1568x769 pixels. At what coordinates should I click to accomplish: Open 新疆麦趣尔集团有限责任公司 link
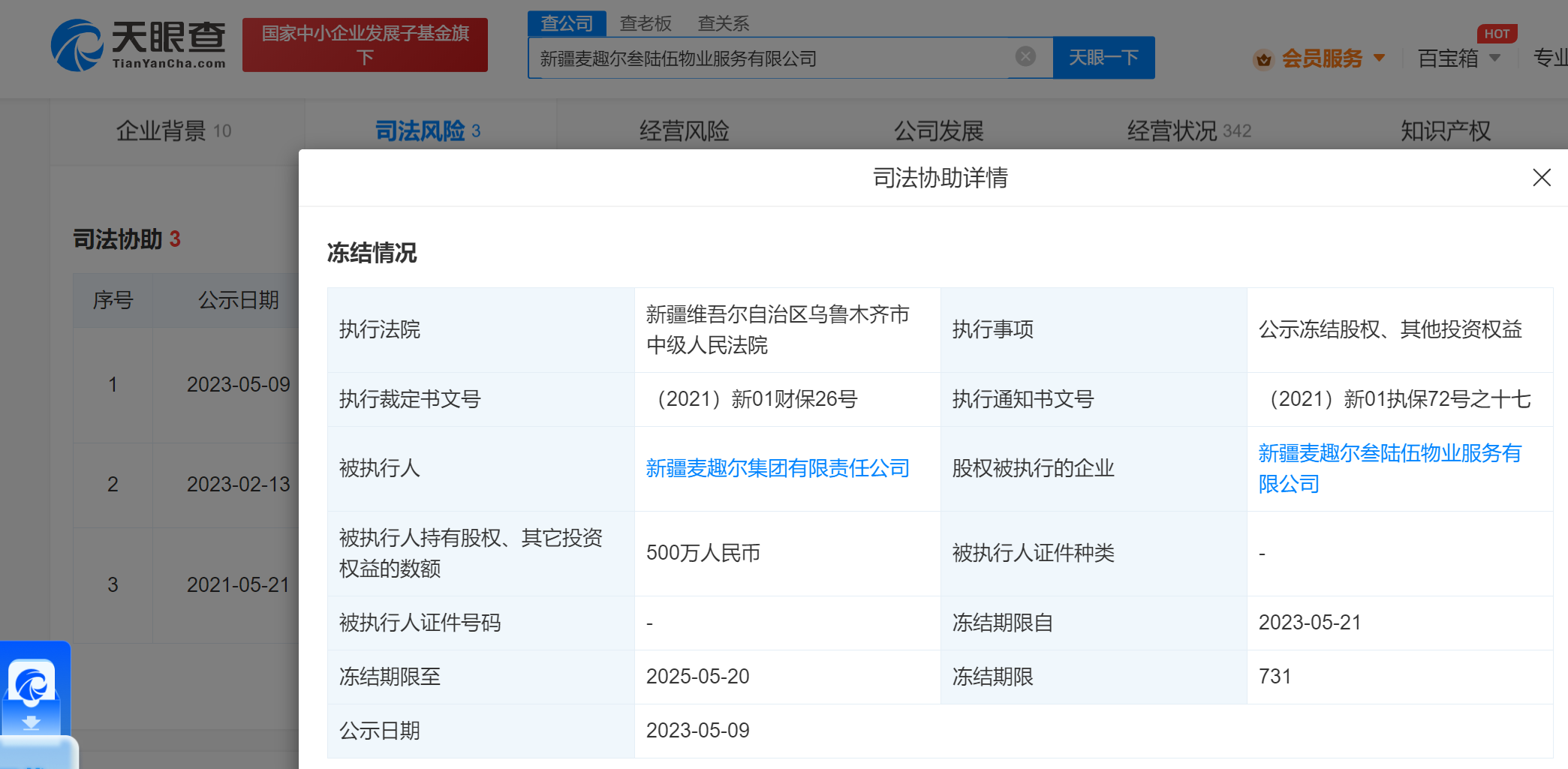click(x=777, y=469)
